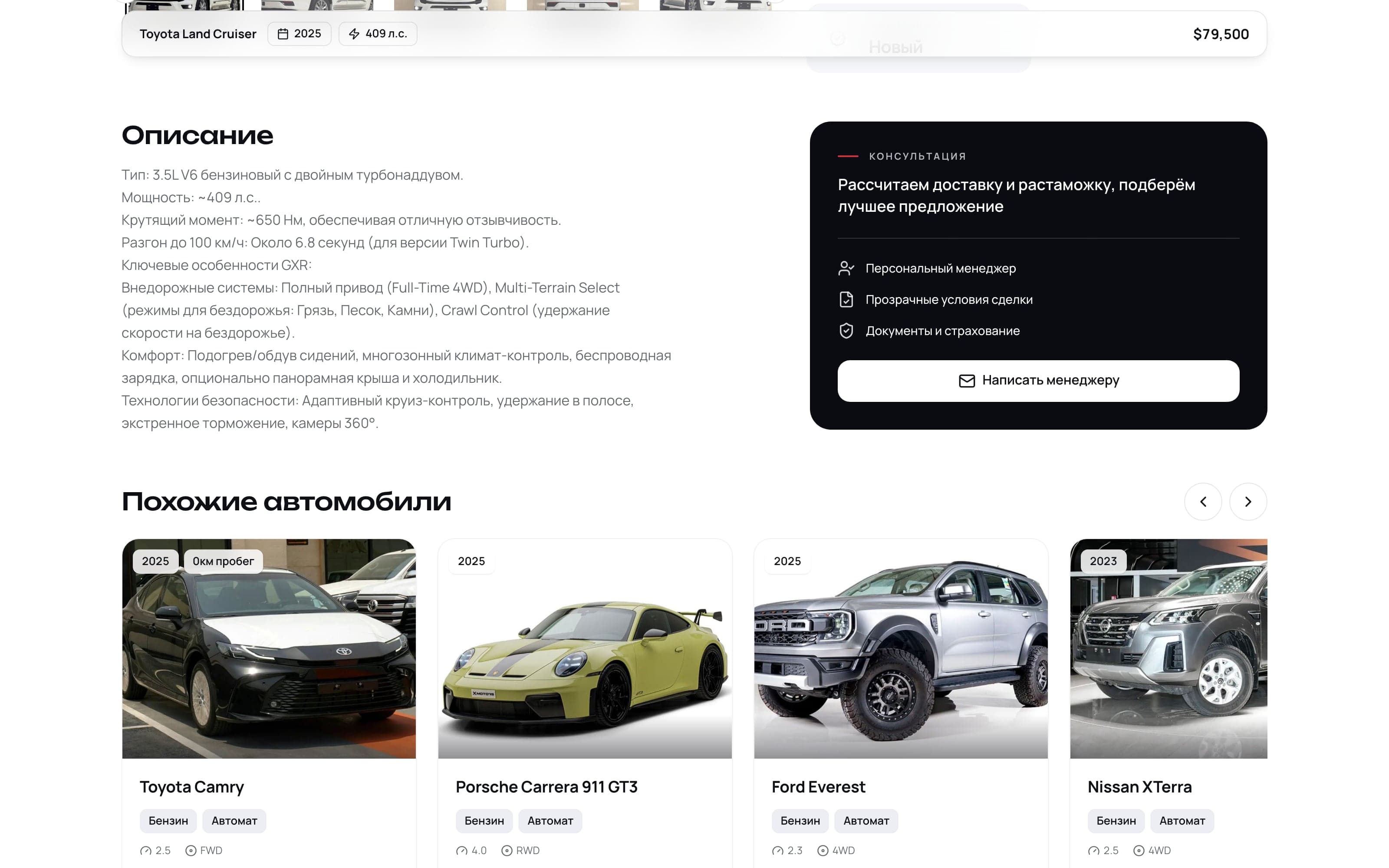Click the 2023 badge on Nissan XTerra
This screenshot has width=1389, height=868.
click(1103, 561)
